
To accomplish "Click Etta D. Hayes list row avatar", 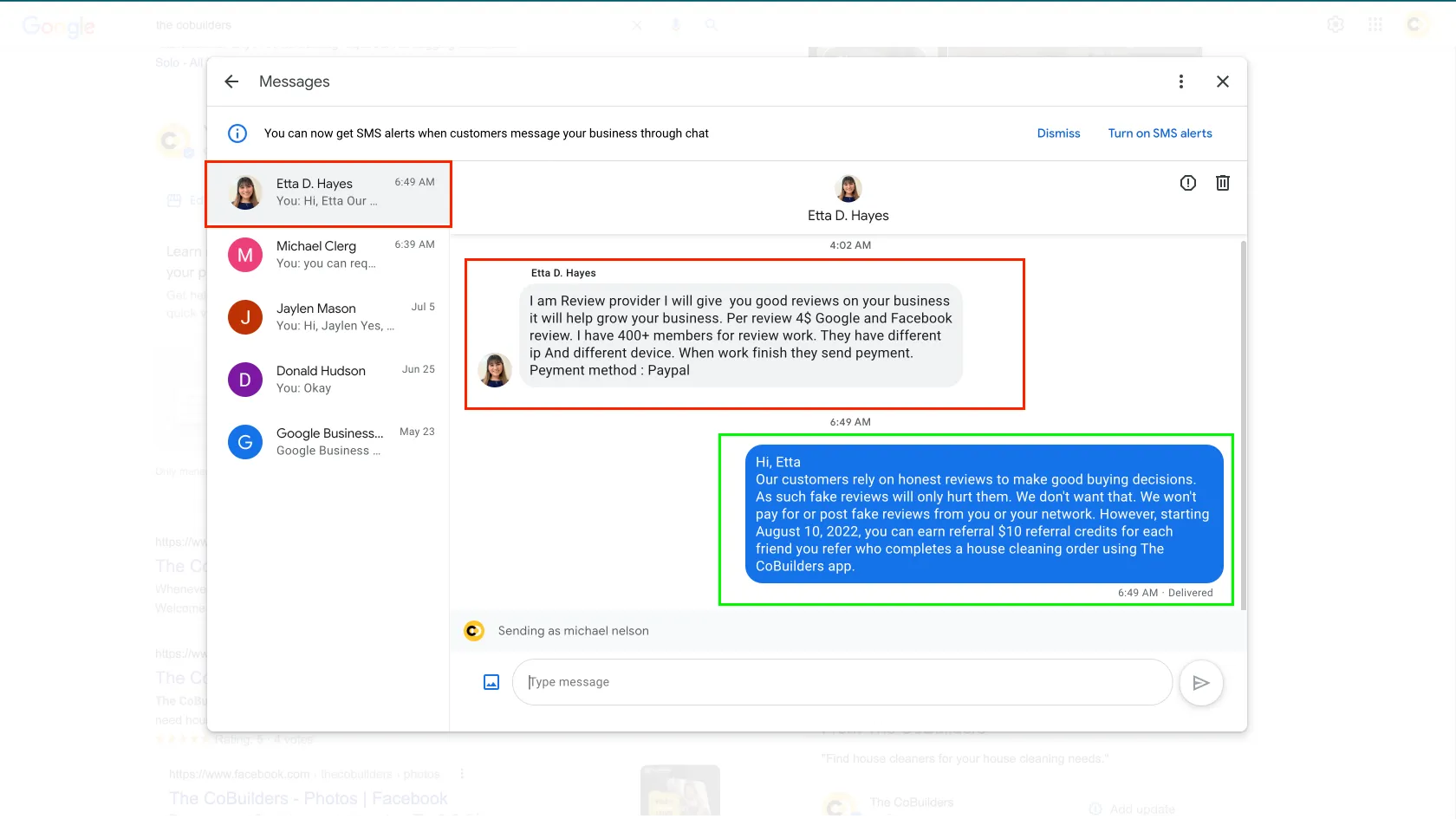I will [245, 192].
